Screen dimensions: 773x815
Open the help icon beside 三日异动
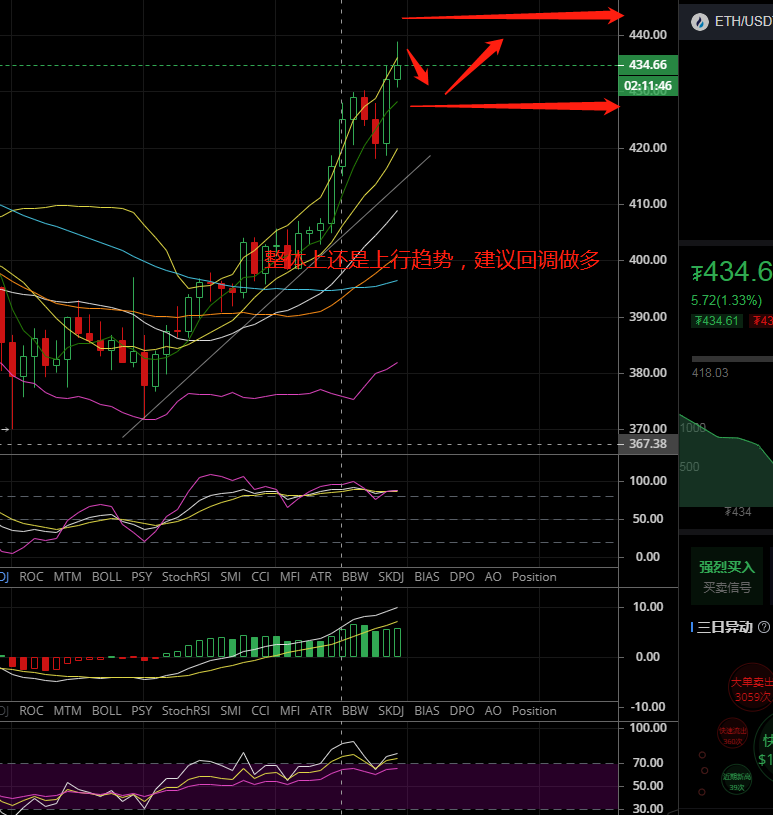(764, 627)
